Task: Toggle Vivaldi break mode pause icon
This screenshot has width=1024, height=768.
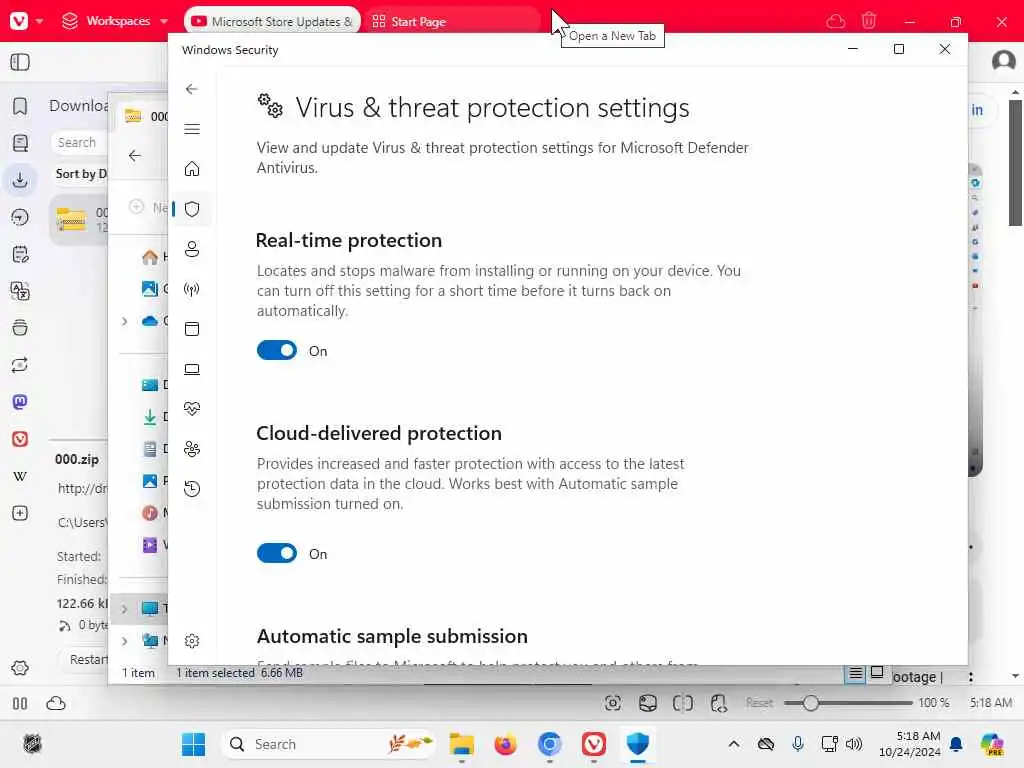Action: click(x=20, y=703)
